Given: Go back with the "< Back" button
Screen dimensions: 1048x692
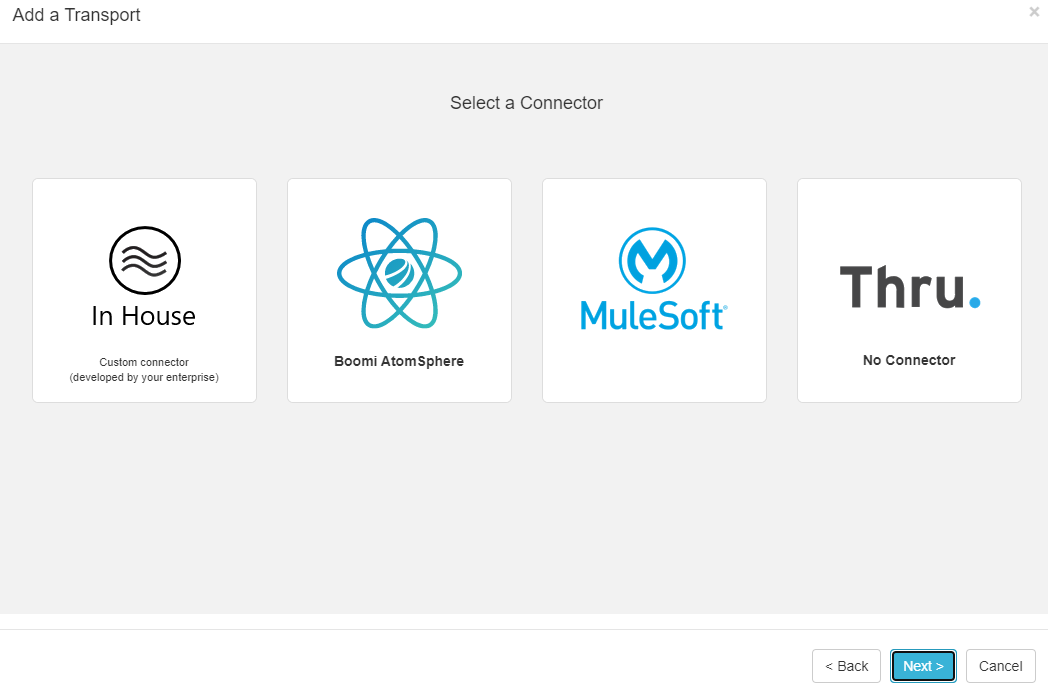Looking at the screenshot, I should (846, 666).
